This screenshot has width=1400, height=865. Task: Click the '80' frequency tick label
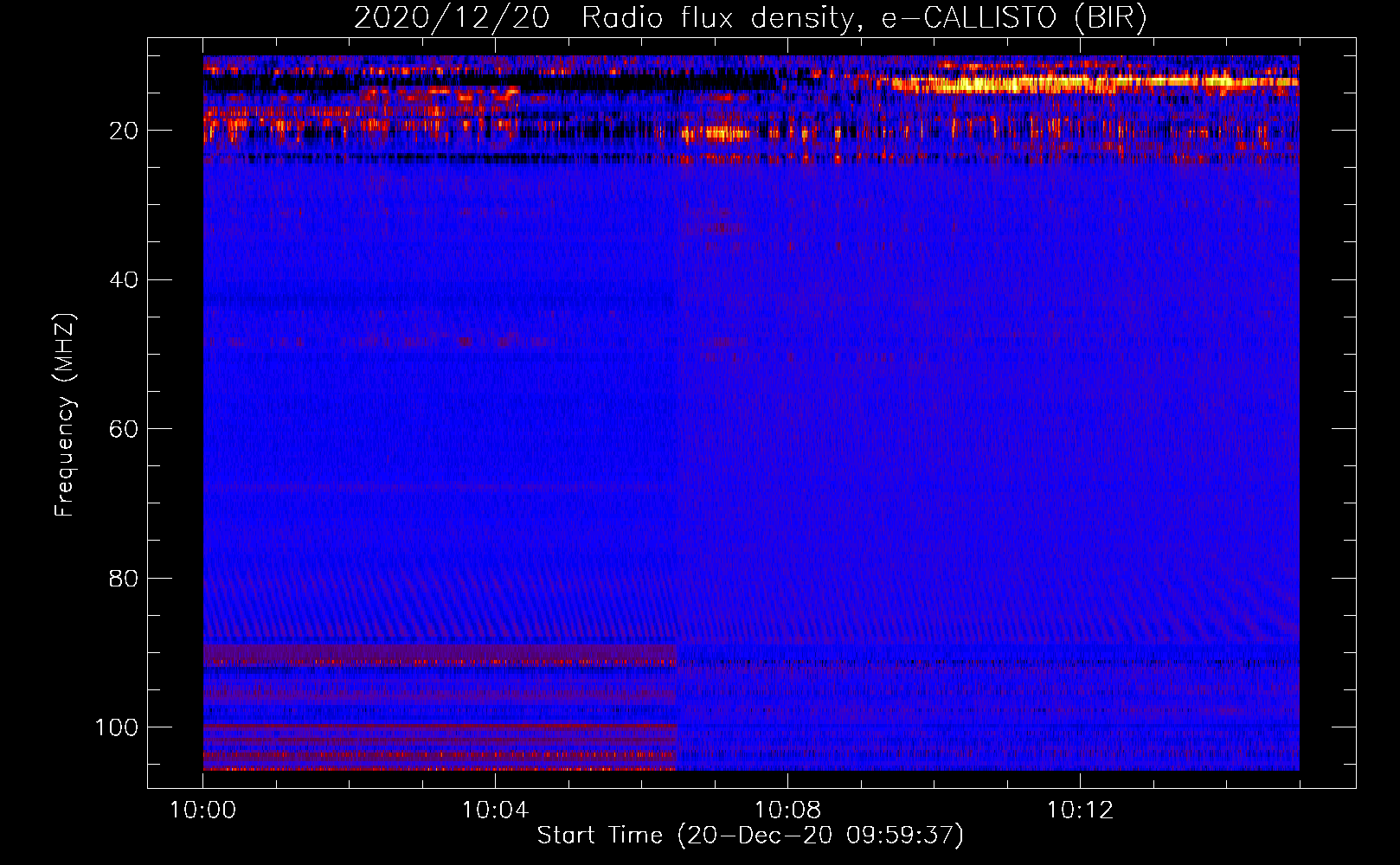tap(125, 579)
